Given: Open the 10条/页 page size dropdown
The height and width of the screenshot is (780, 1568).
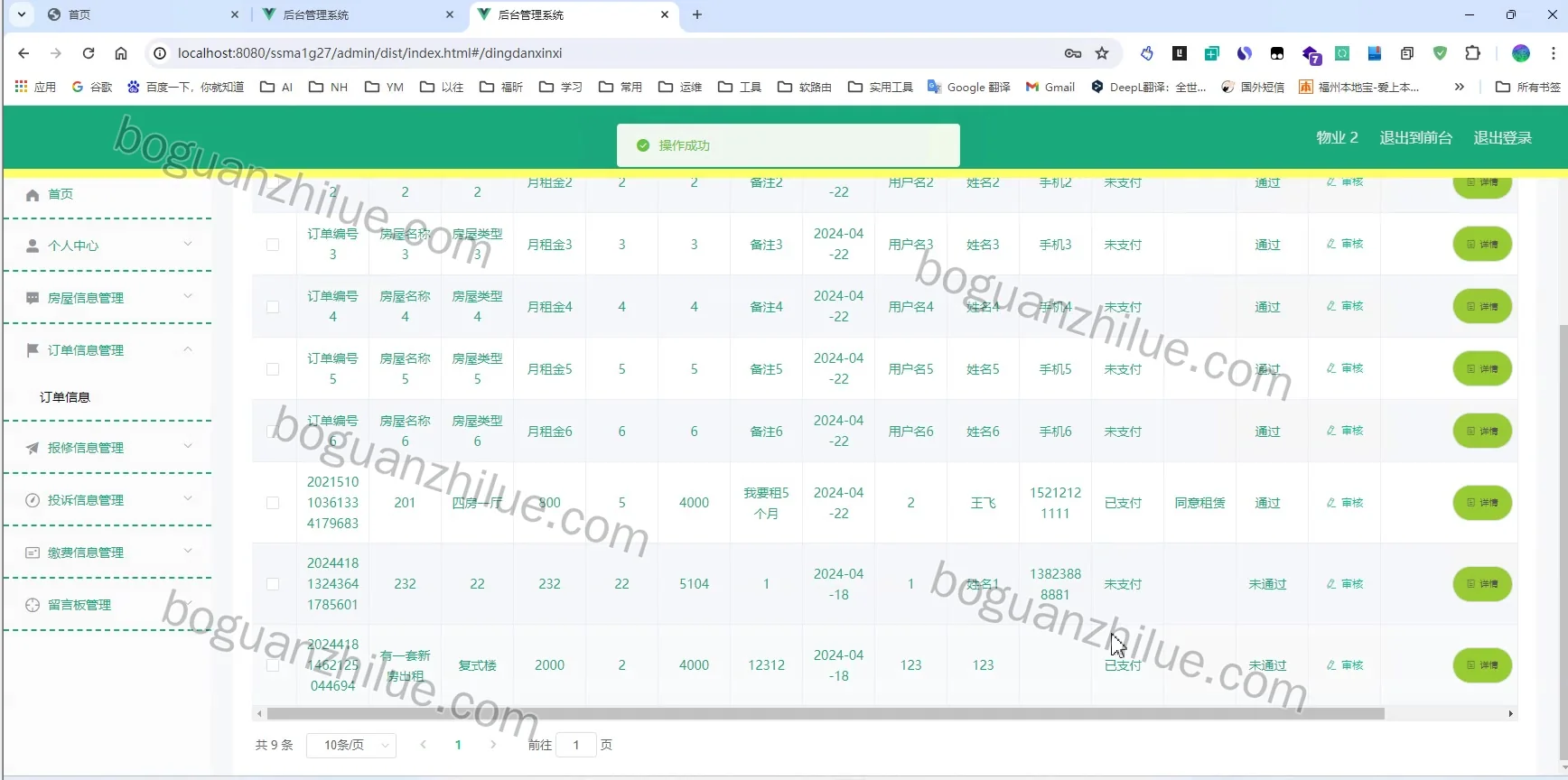Looking at the screenshot, I should (x=351, y=745).
